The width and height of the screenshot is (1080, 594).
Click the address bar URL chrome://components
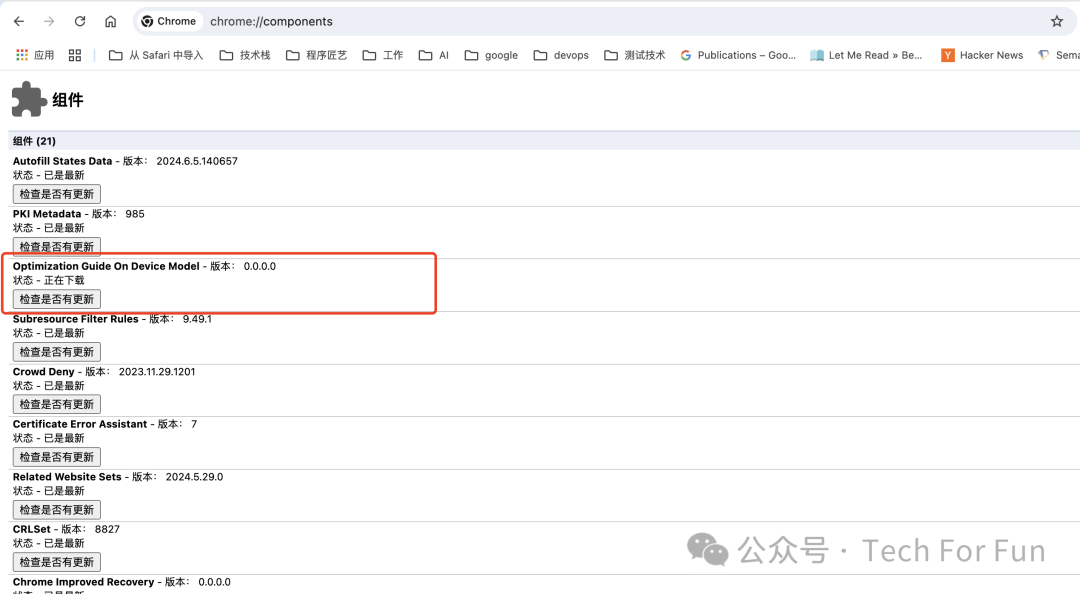271,21
